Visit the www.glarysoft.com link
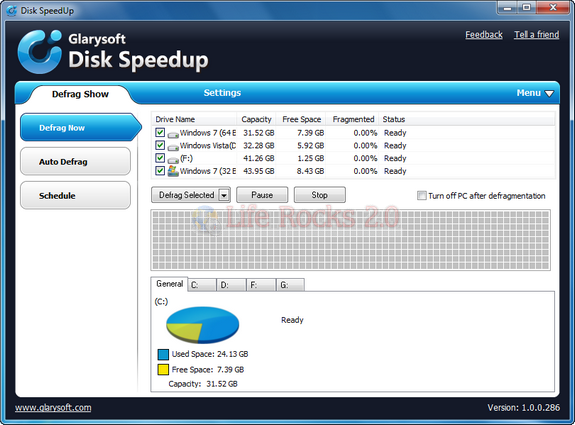This screenshot has height=425, width=575. pyautogui.click(x=53, y=408)
